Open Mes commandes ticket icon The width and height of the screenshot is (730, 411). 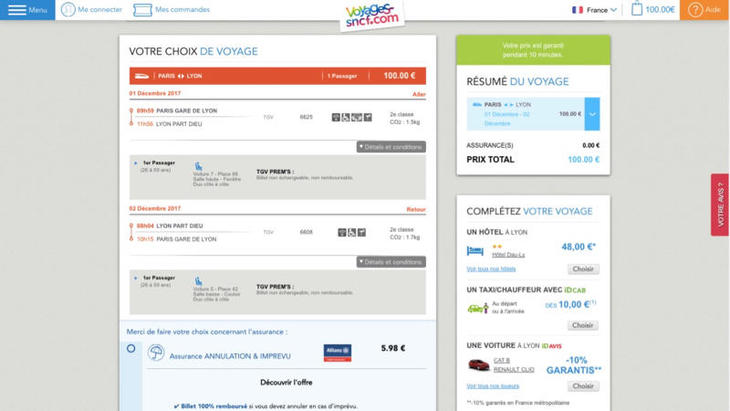(x=142, y=10)
